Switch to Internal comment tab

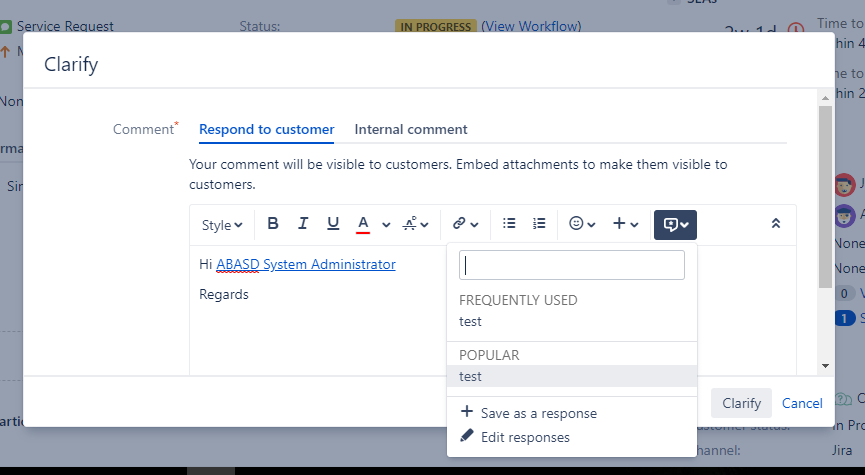click(x=411, y=129)
